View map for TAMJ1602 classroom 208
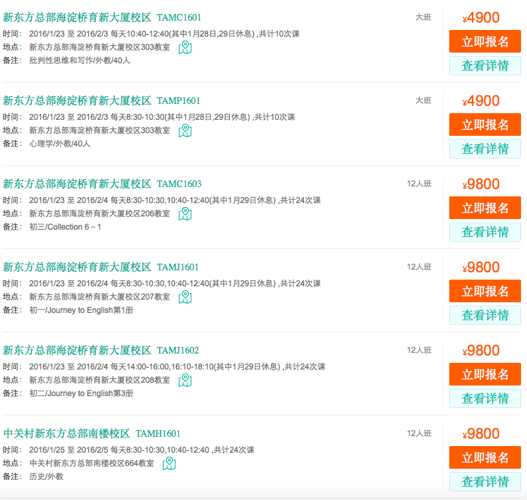 click(x=185, y=380)
